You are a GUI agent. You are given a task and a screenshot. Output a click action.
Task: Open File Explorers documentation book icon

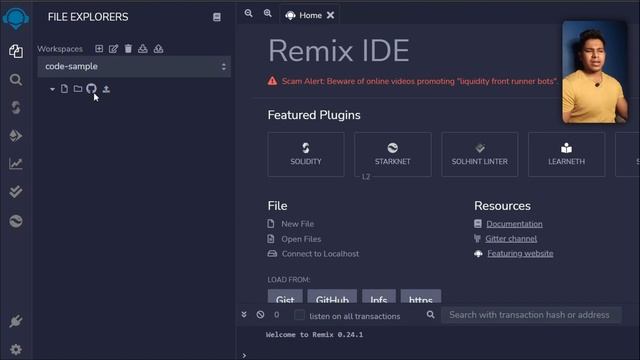(x=217, y=17)
